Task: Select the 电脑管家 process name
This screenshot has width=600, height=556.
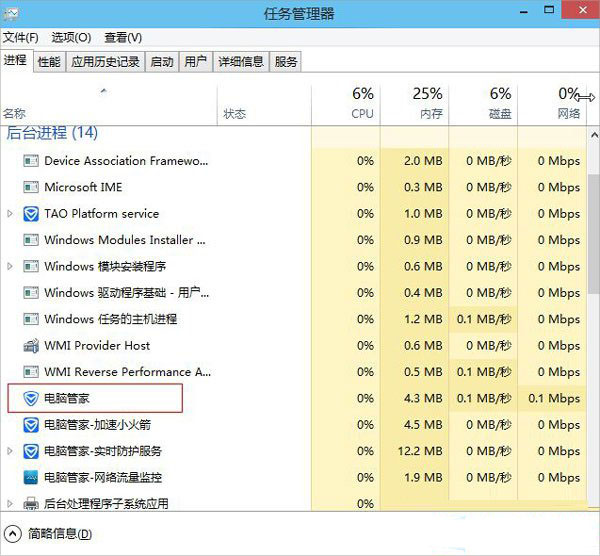Action: click(x=67, y=398)
